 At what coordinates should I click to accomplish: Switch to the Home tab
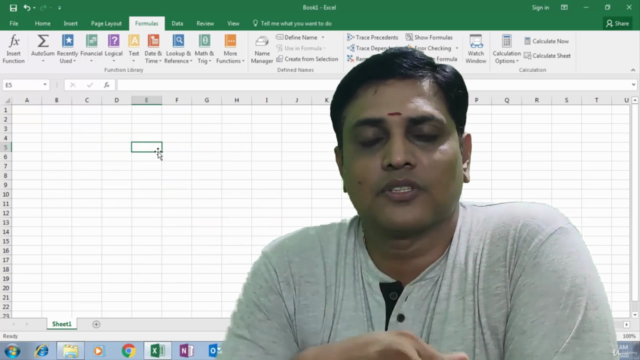(x=42, y=23)
